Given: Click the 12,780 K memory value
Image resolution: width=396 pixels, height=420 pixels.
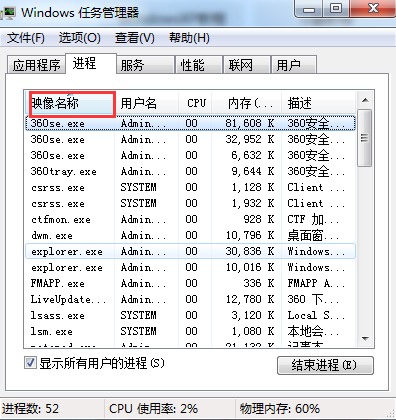Looking at the screenshot, I should coord(250,299).
